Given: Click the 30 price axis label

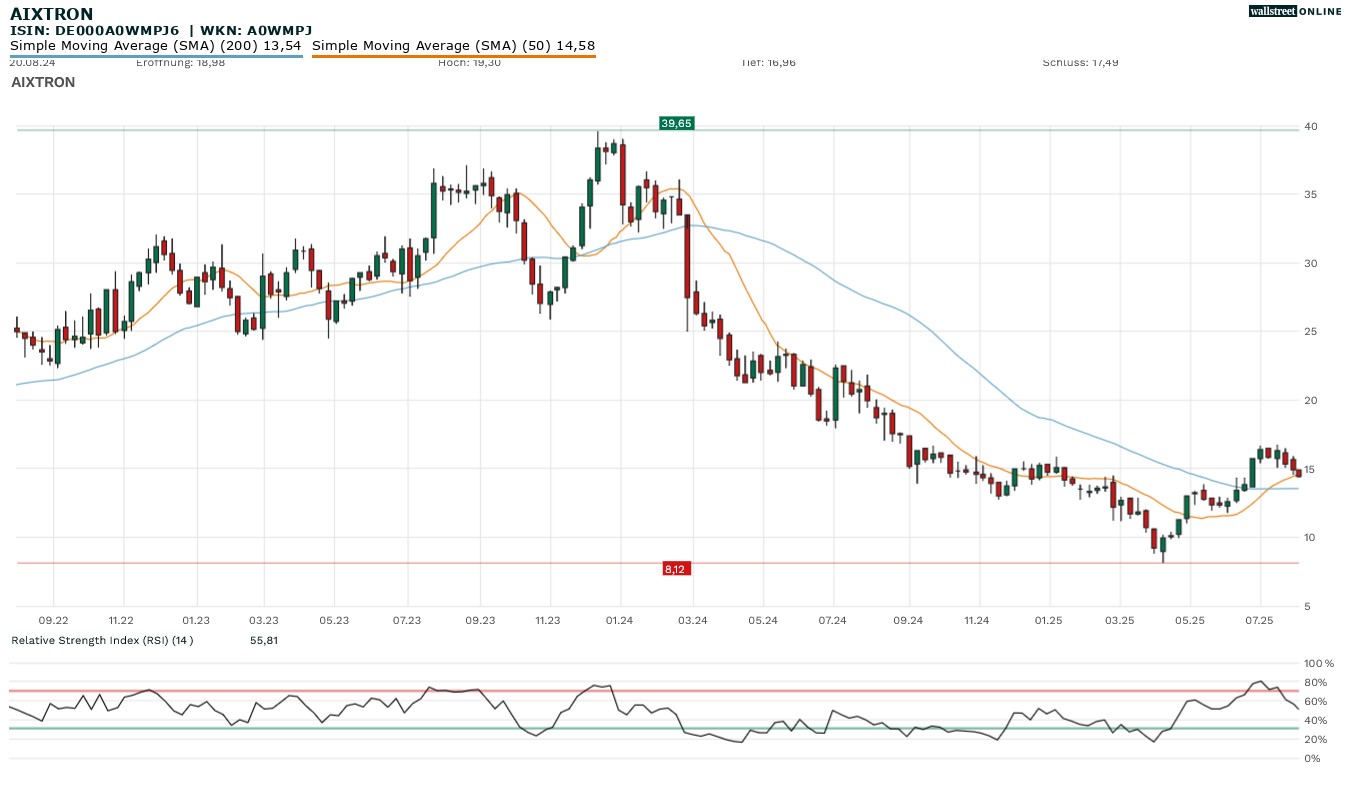Looking at the screenshot, I should tap(1309, 263).
